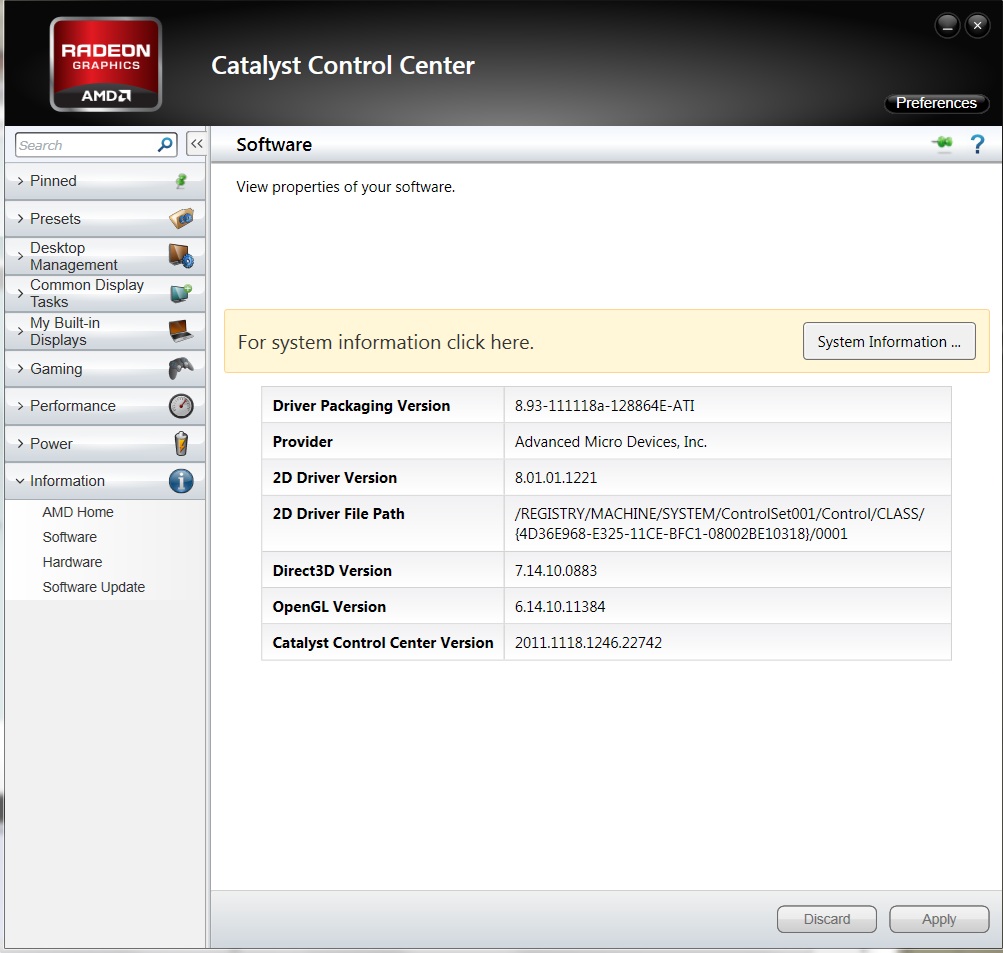Click the Software page heading
Screen dimensions: 1003x953
click(x=274, y=145)
